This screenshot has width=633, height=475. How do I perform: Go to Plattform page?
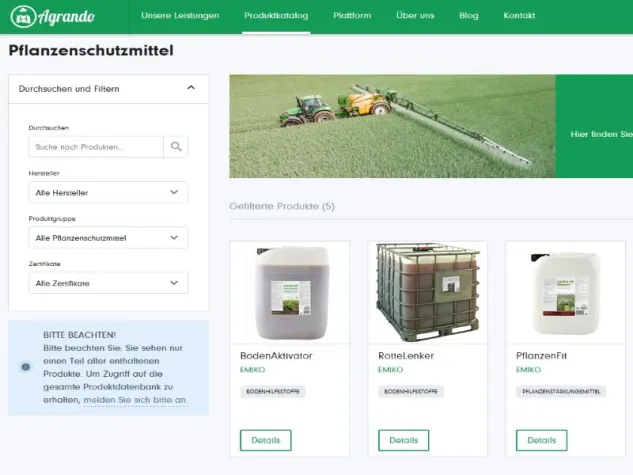pyautogui.click(x=351, y=16)
